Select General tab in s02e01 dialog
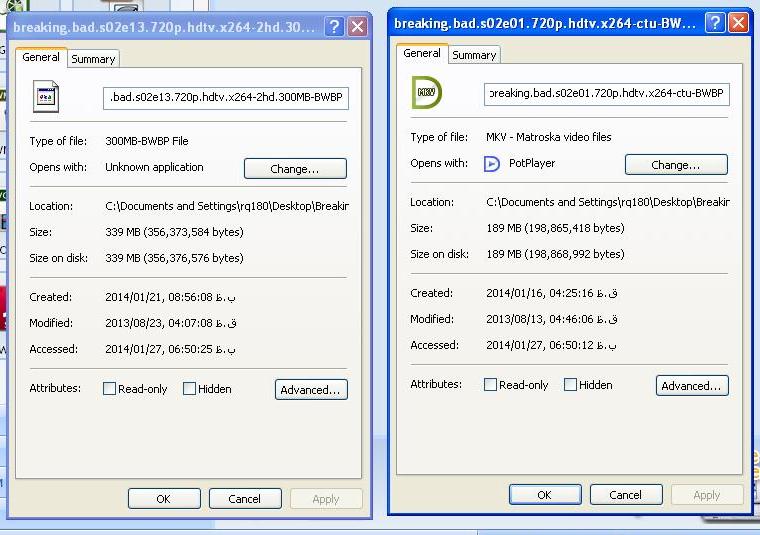This screenshot has height=535, width=760. tap(422, 53)
